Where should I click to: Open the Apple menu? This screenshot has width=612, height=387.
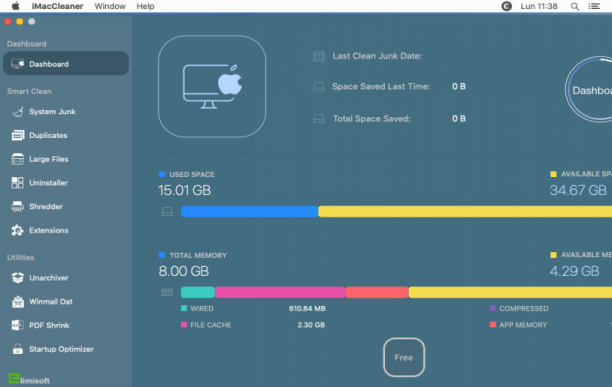(16, 6)
